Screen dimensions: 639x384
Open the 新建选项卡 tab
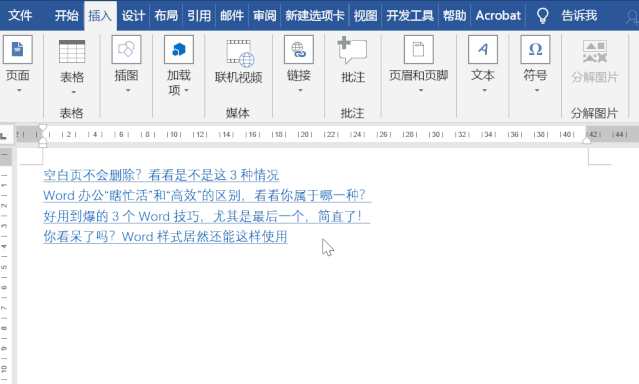(x=315, y=15)
